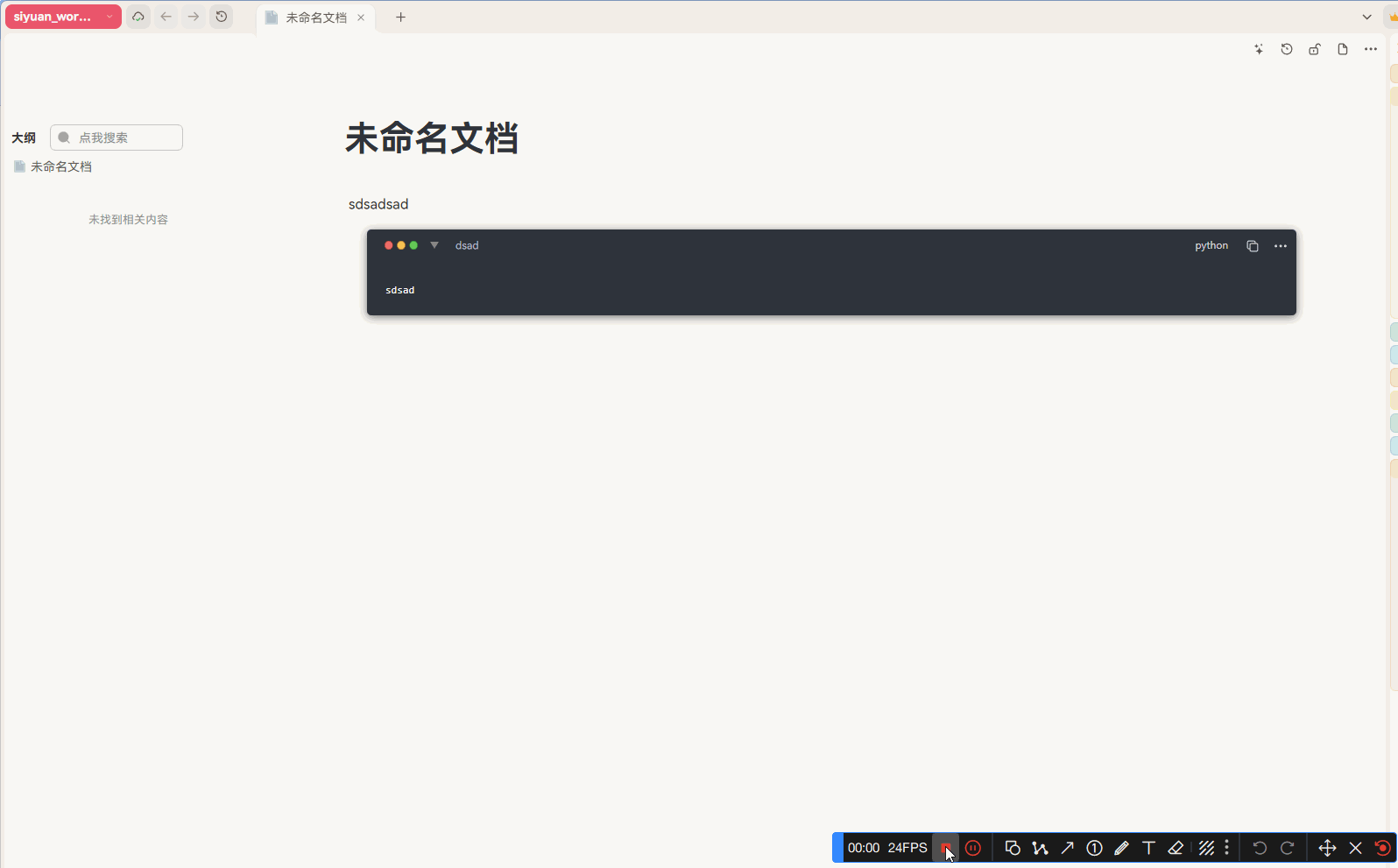Click the red restart recording icon
Screen dimensions: 1398x868
(1382, 848)
